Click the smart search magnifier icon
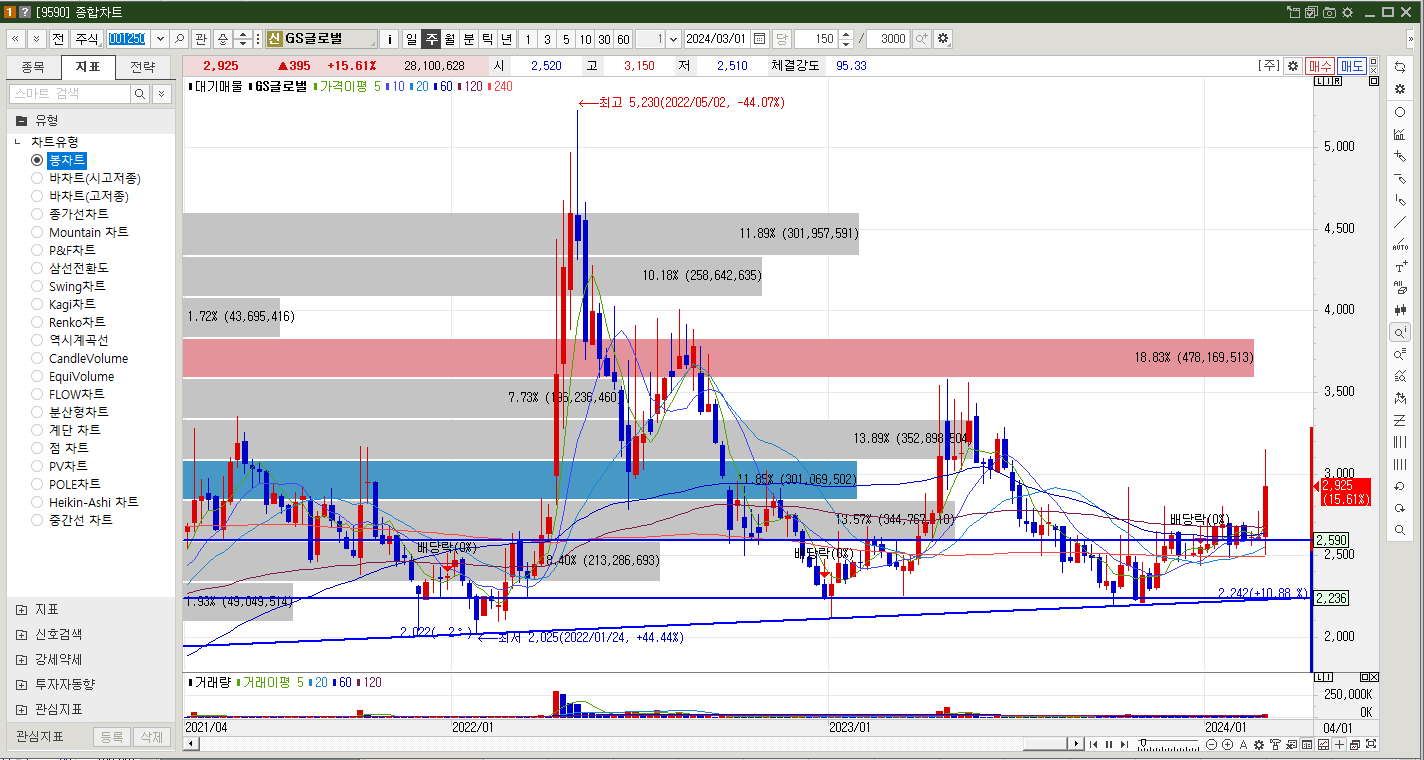The image size is (1424, 760). tap(140, 93)
